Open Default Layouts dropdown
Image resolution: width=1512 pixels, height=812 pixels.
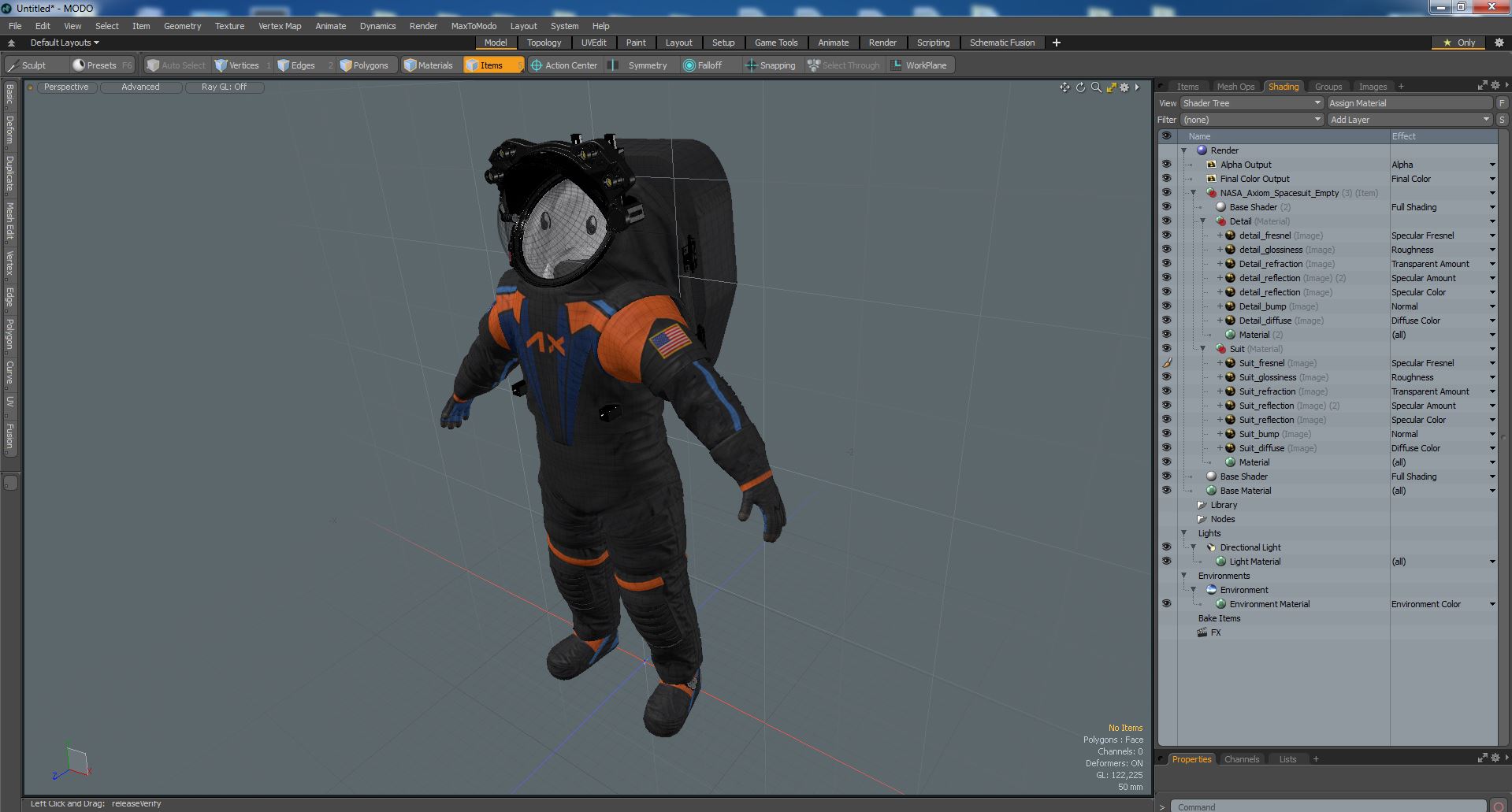coord(65,43)
